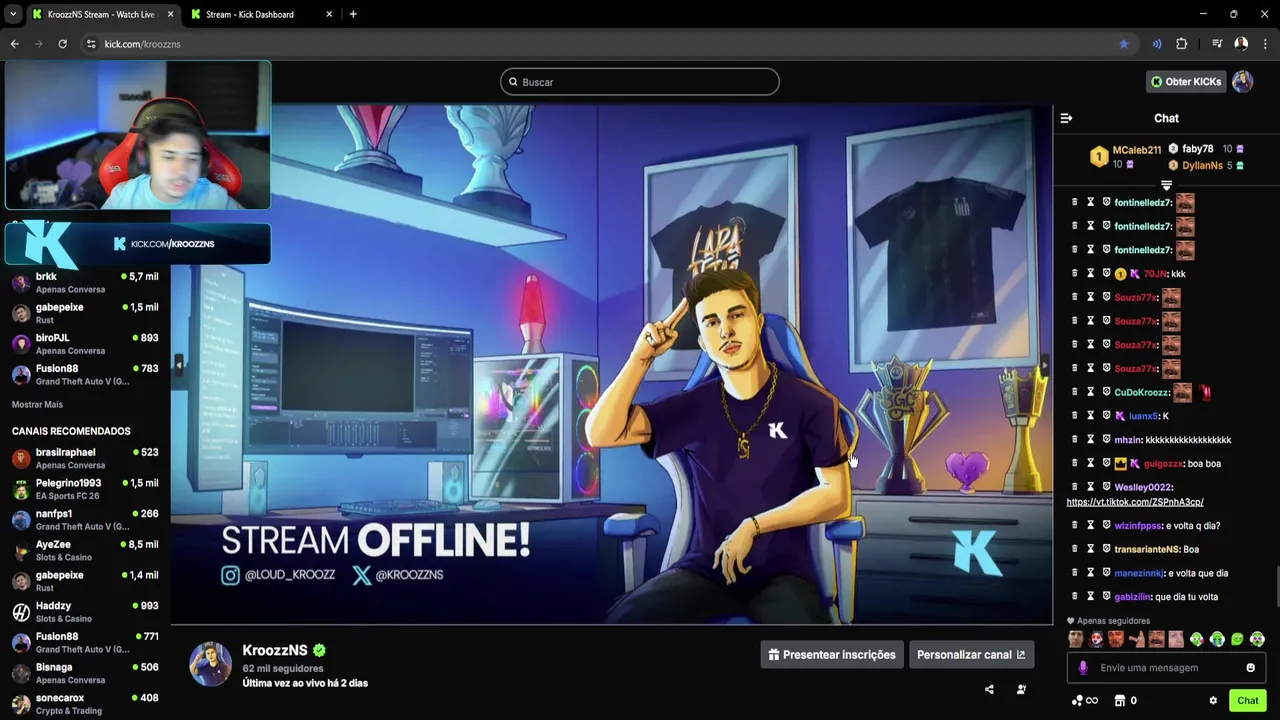This screenshot has width=1280, height=720.
Task: Open the emoji picker in message box
Action: [1250, 668]
